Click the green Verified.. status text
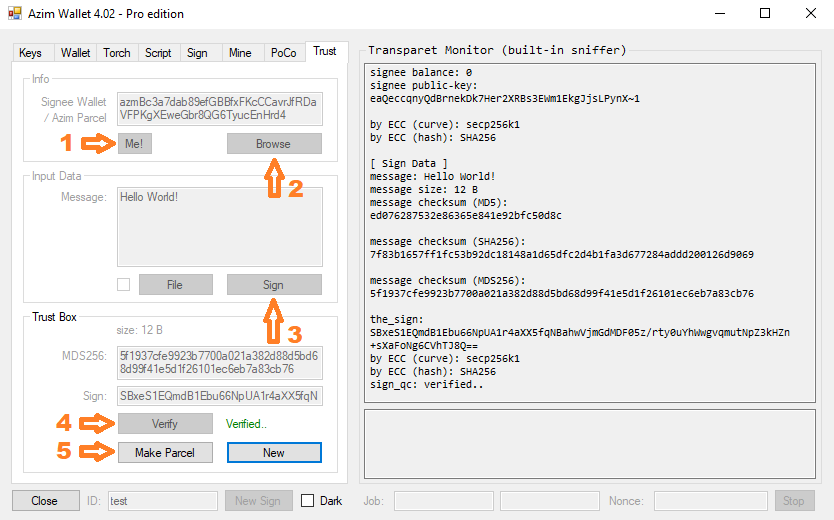 click(x=246, y=424)
